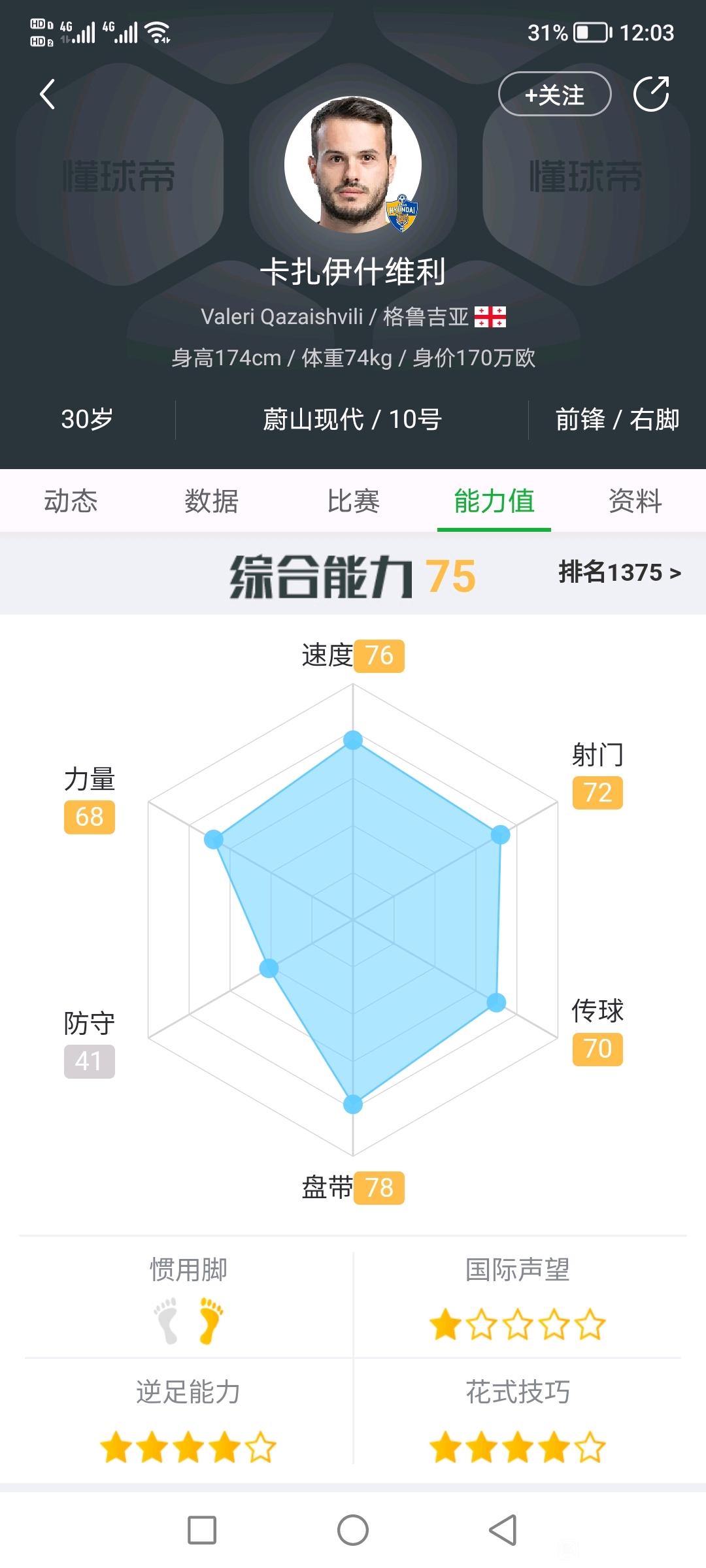
Task: Tap the 蔚山现代 / 10号 team info
Action: [352, 419]
